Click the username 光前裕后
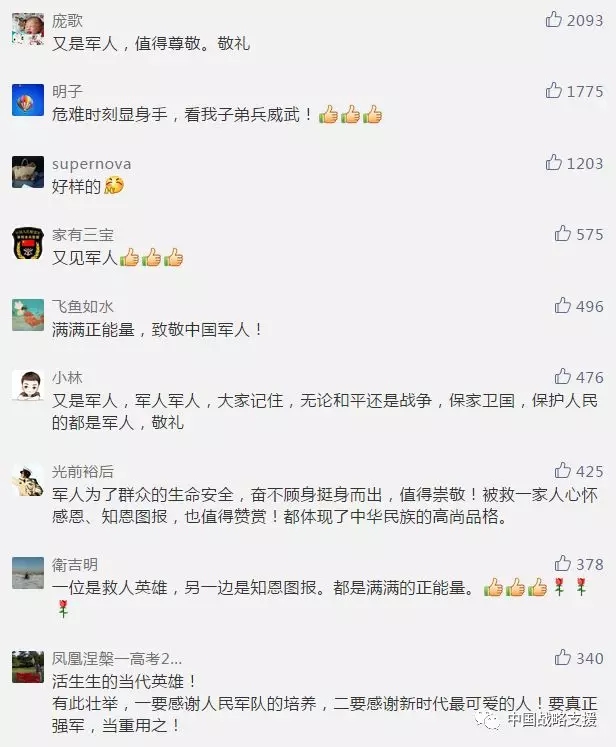The image size is (616, 747). pyautogui.click(x=83, y=472)
